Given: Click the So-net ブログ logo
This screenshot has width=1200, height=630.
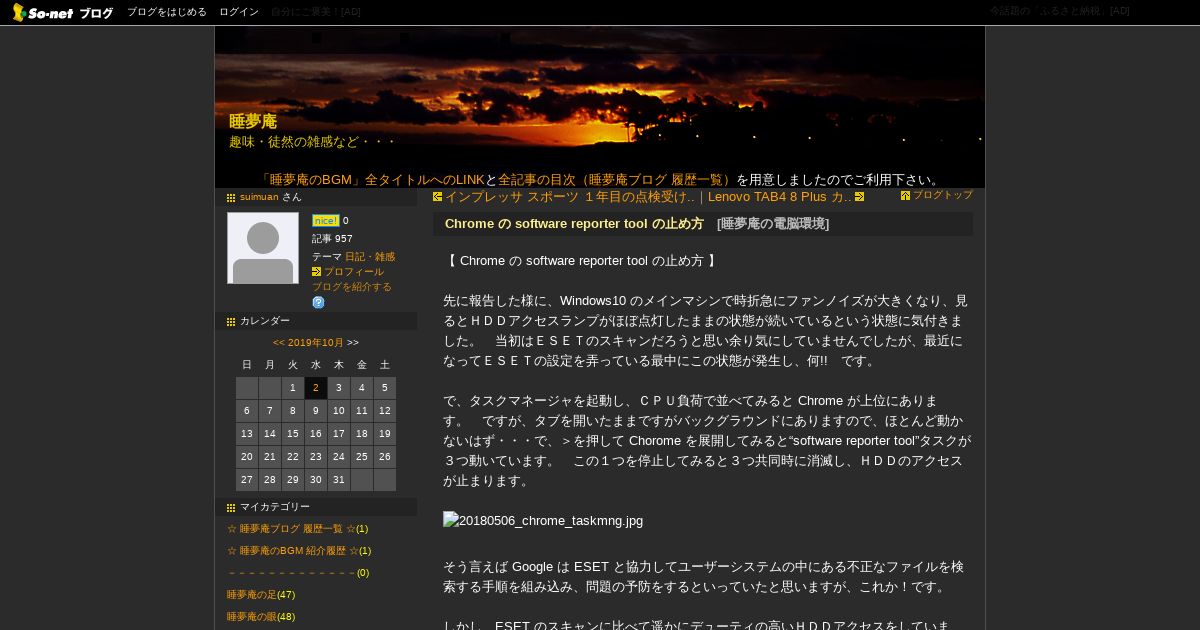Looking at the screenshot, I should [63, 12].
